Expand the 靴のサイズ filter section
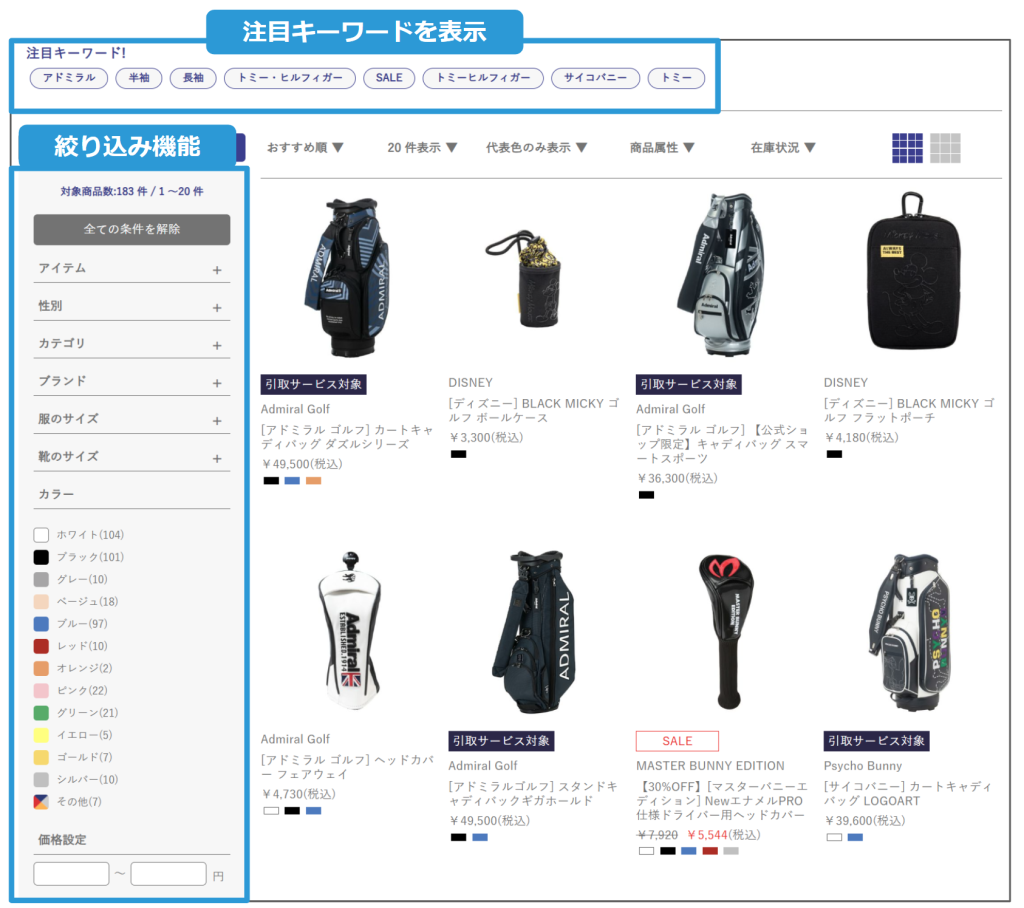This screenshot has width=1024, height=908. [x=132, y=457]
